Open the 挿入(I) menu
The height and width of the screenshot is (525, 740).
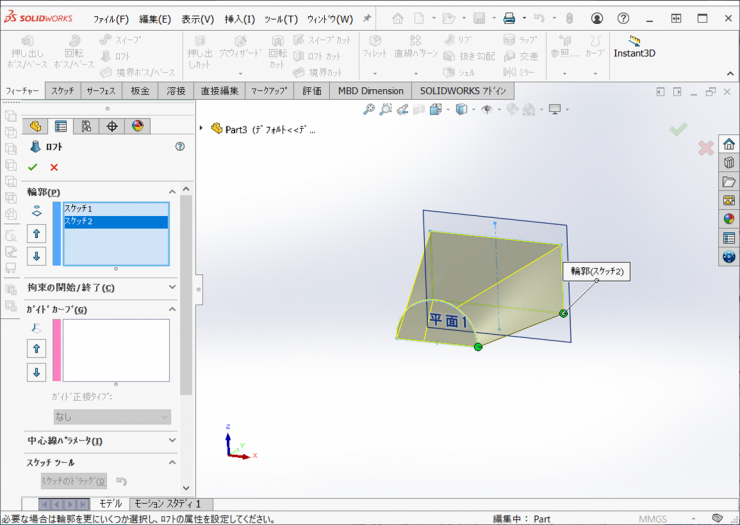coord(239,19)
